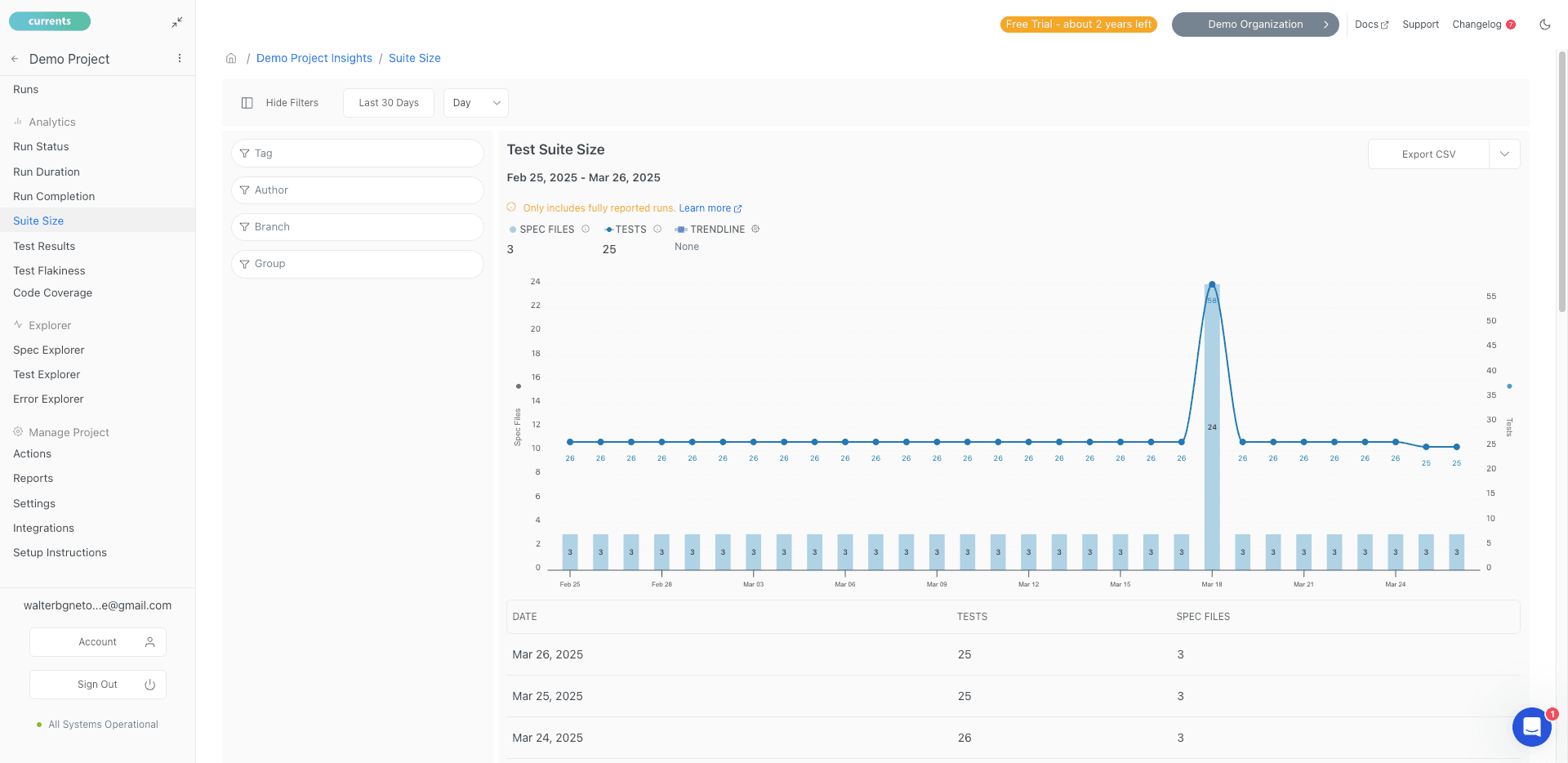Click the power icon on Sign Out
1568x763 pixels.
[x=149, y=685]
